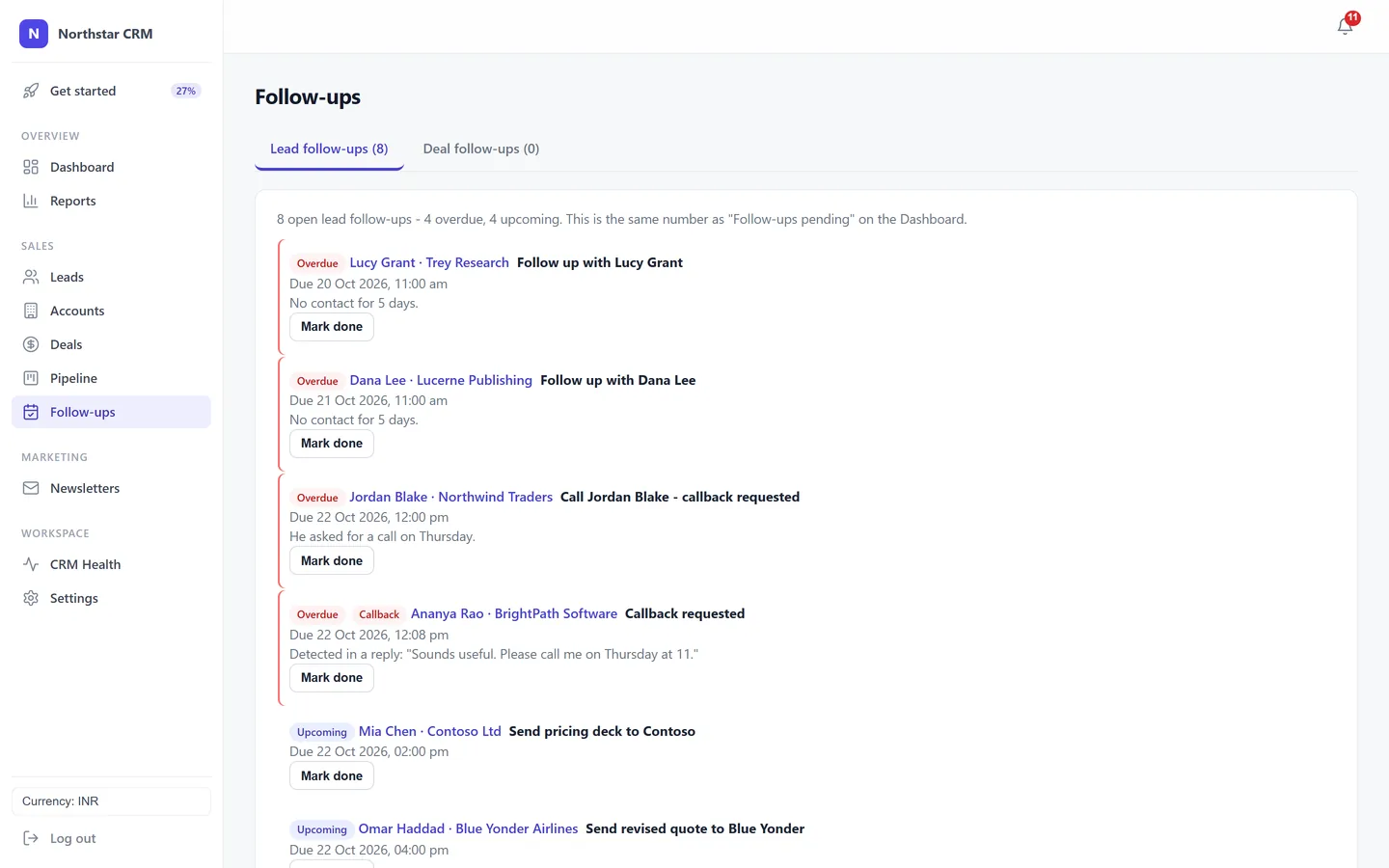Screen dimensions: 1389x868
Task: Open Omar Haddad · Blue Yonder Airlines link
Action: point(468,828)
